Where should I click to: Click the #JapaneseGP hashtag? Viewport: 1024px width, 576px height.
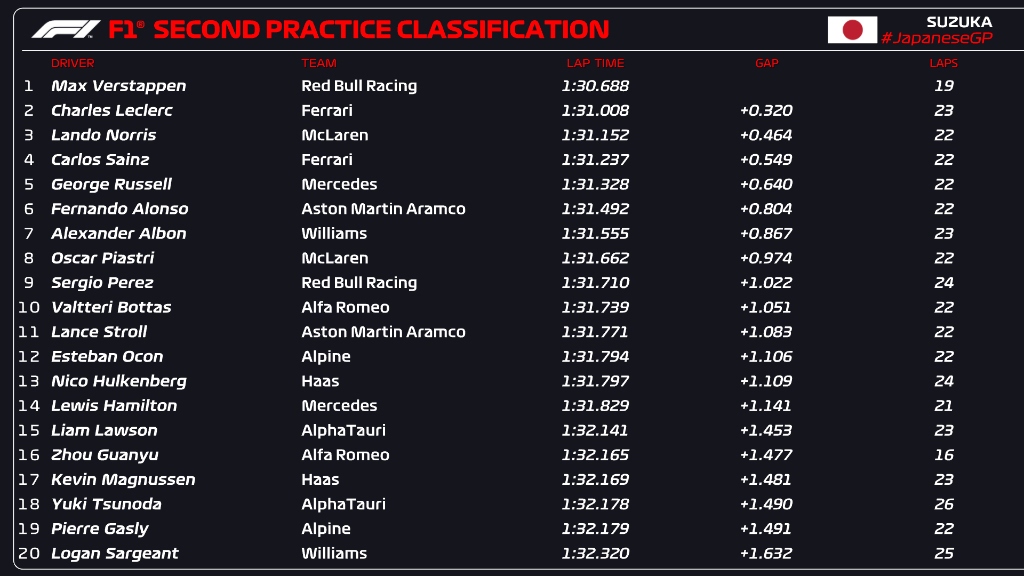[936, 39]
